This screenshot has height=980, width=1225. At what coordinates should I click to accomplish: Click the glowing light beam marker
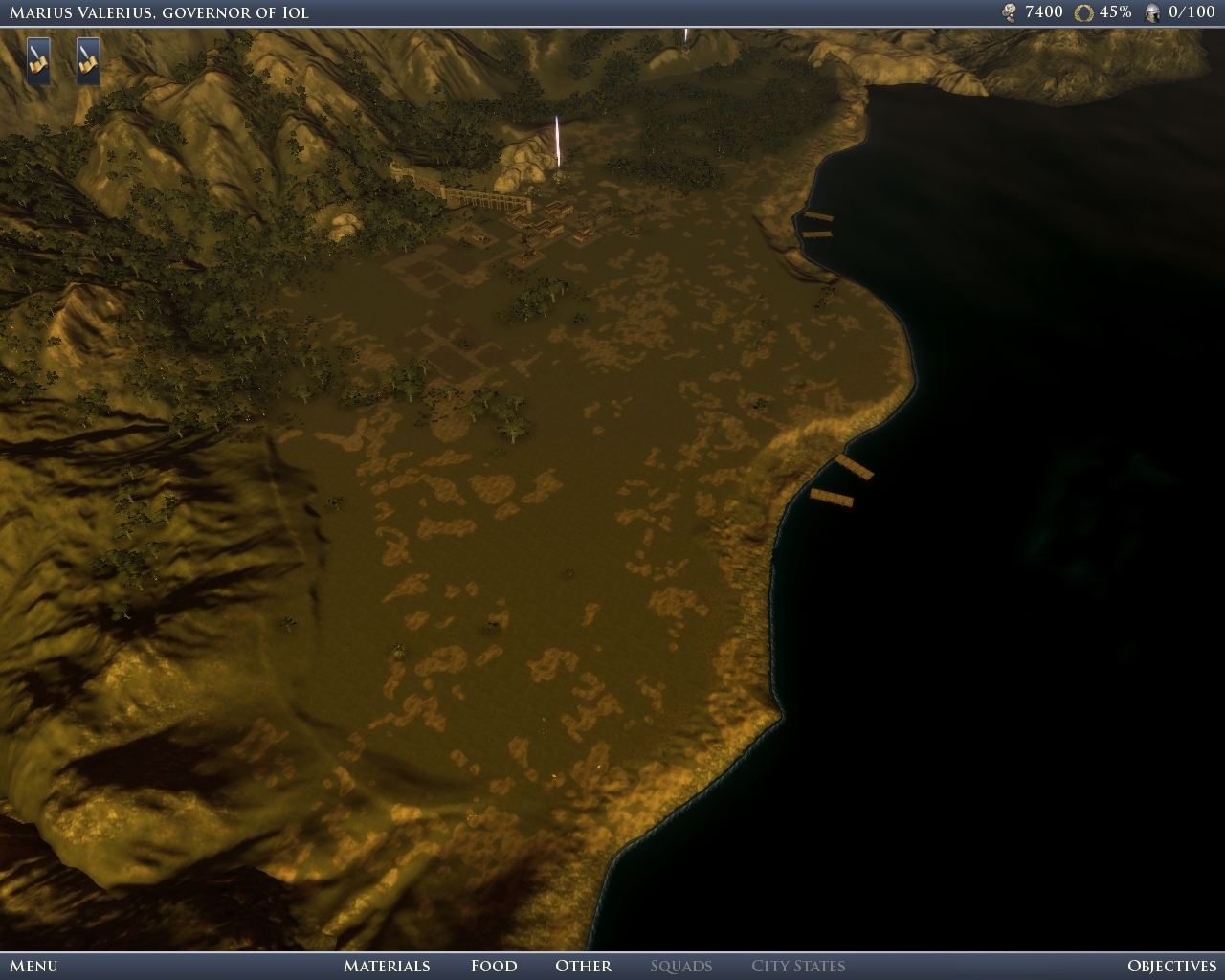click(x=557, y=144)
